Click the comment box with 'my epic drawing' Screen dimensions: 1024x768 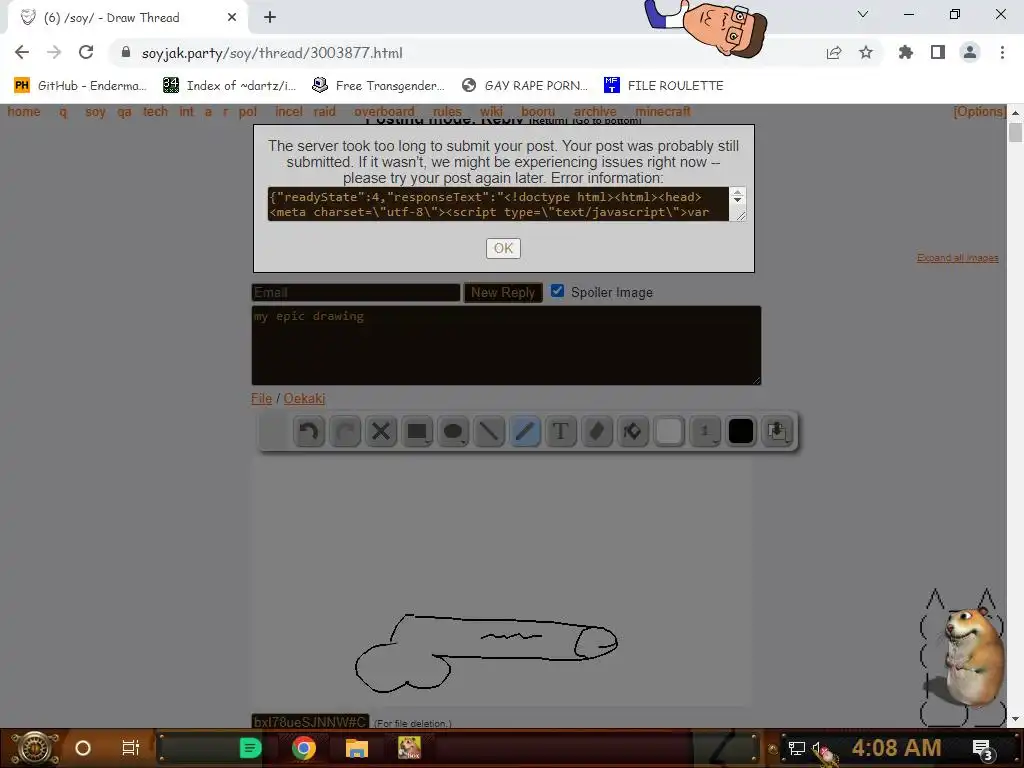(506, 345)
